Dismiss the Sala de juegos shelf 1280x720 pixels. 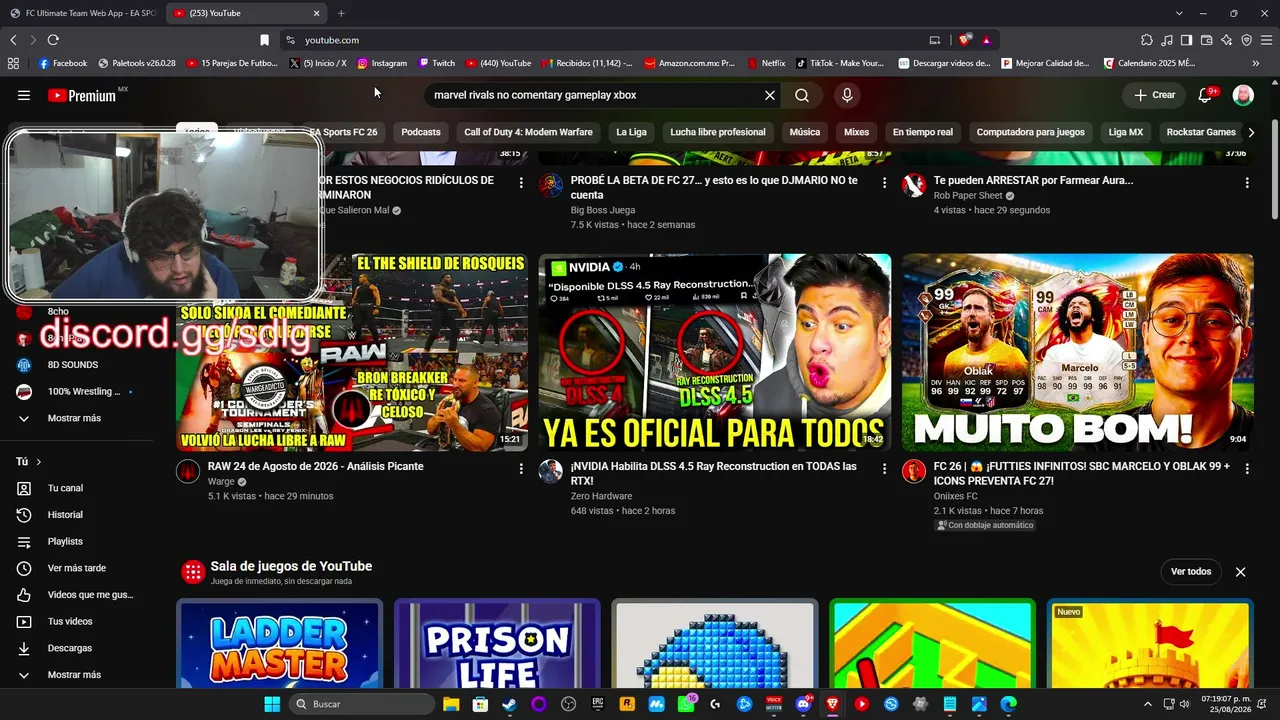tap(1241, 572)
